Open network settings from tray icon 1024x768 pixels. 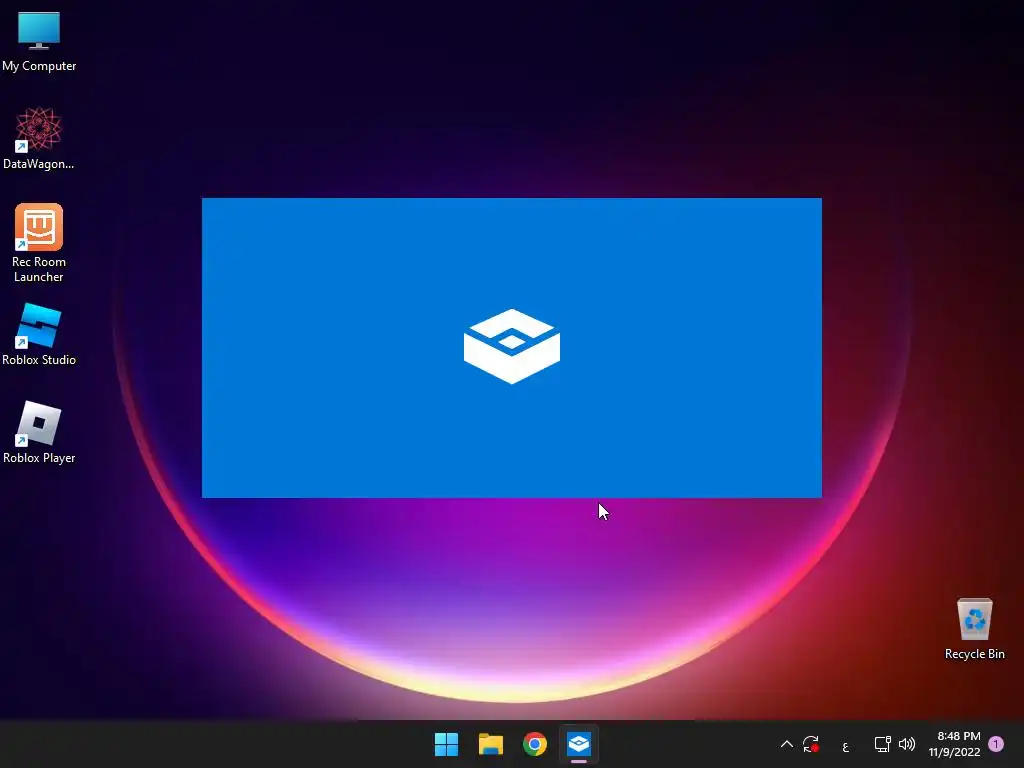pyautogui.click(x=882, y=744)
